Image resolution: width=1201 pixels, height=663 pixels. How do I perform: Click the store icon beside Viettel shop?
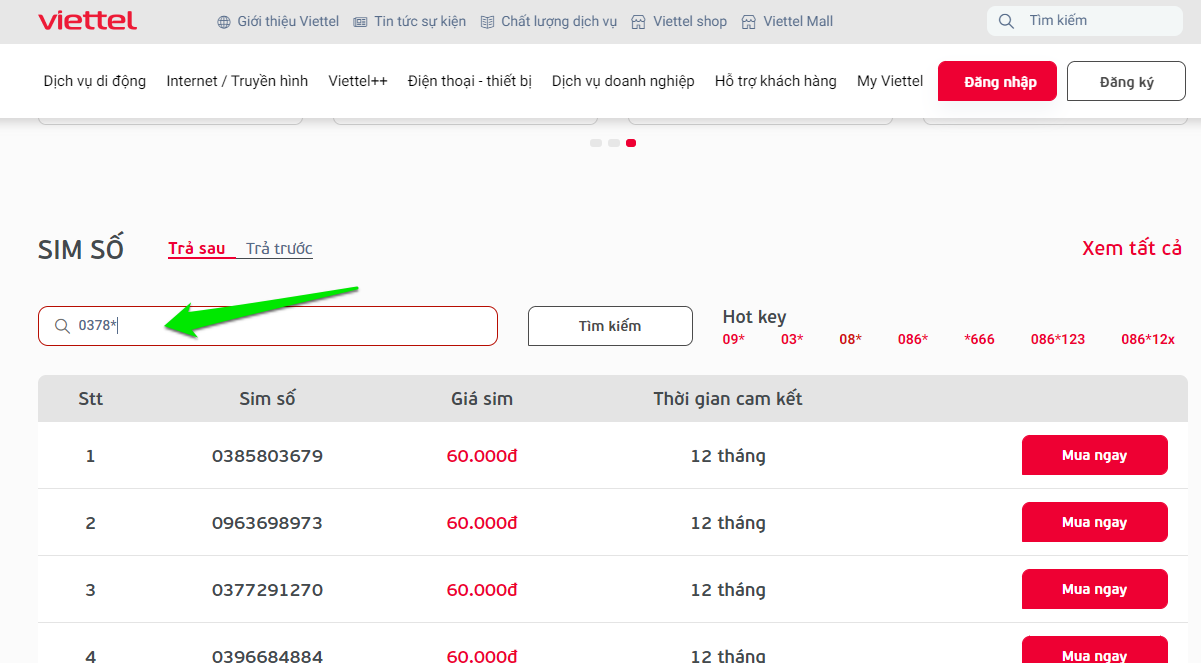click(x=639, y=22)
